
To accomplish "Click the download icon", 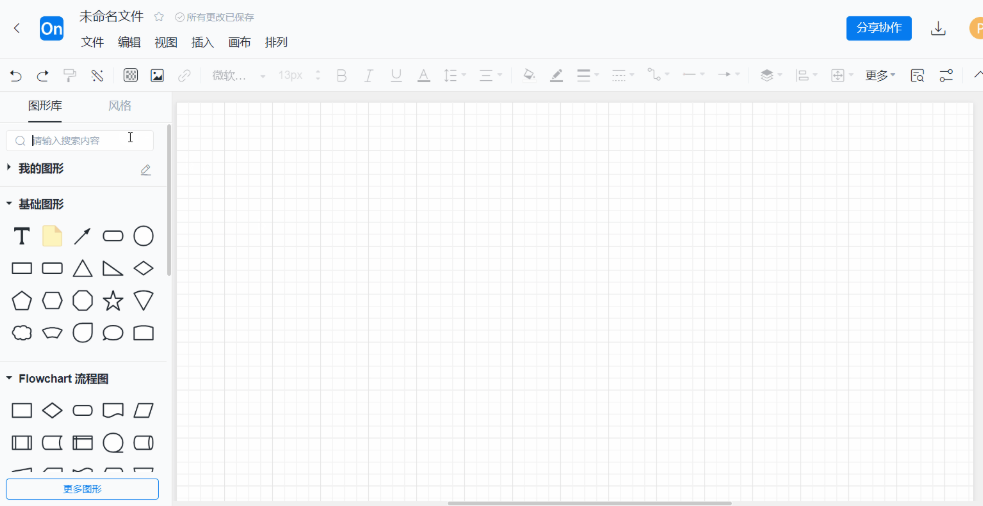I will coord(938,28).
